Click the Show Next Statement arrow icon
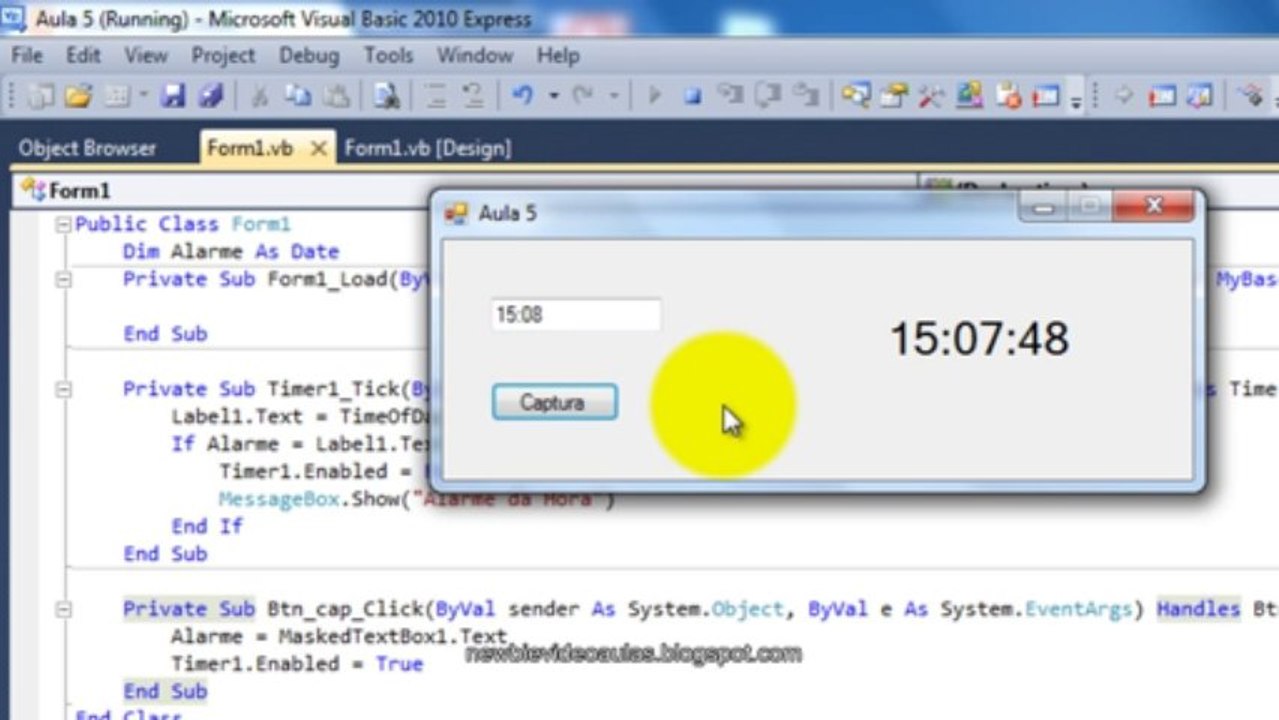The height and width of the screenshot is (720, 1279). (1124, 96)
